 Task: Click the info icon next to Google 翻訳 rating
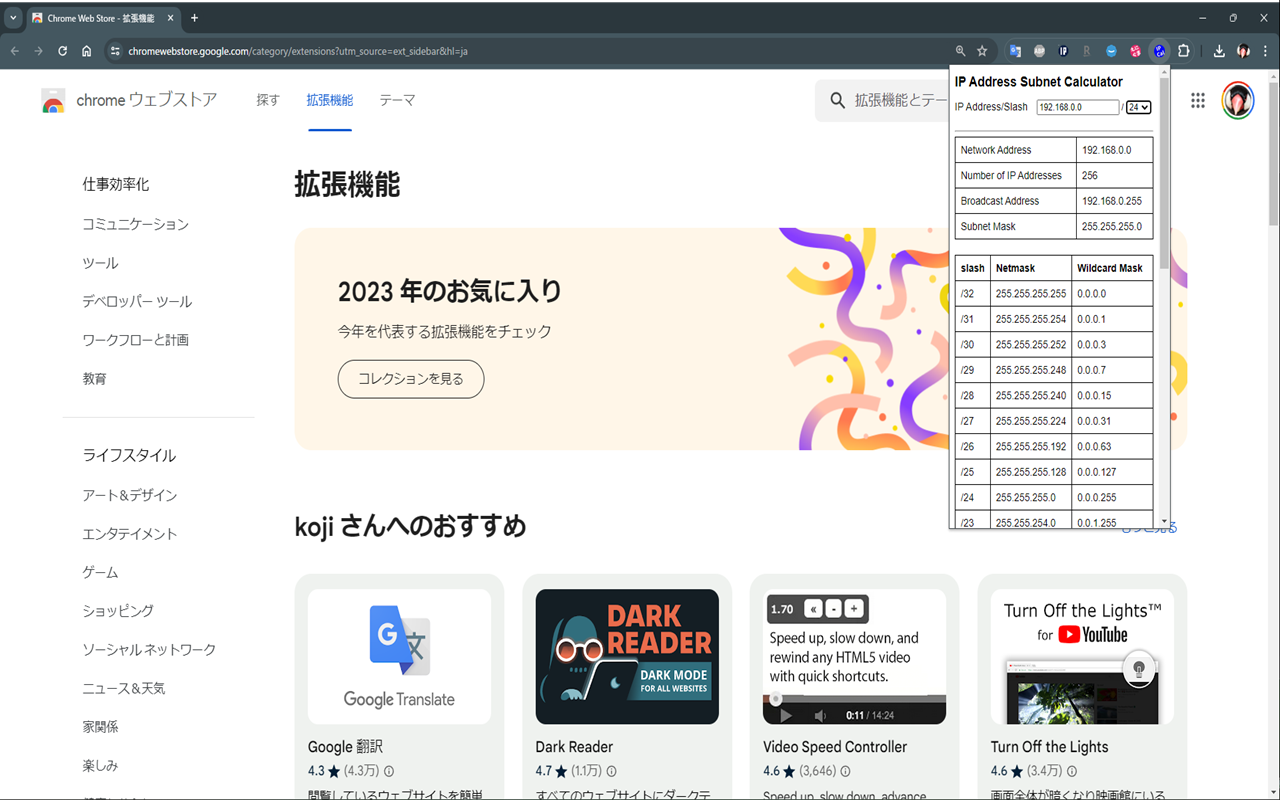pyautogui.click(x=389, y=771)
